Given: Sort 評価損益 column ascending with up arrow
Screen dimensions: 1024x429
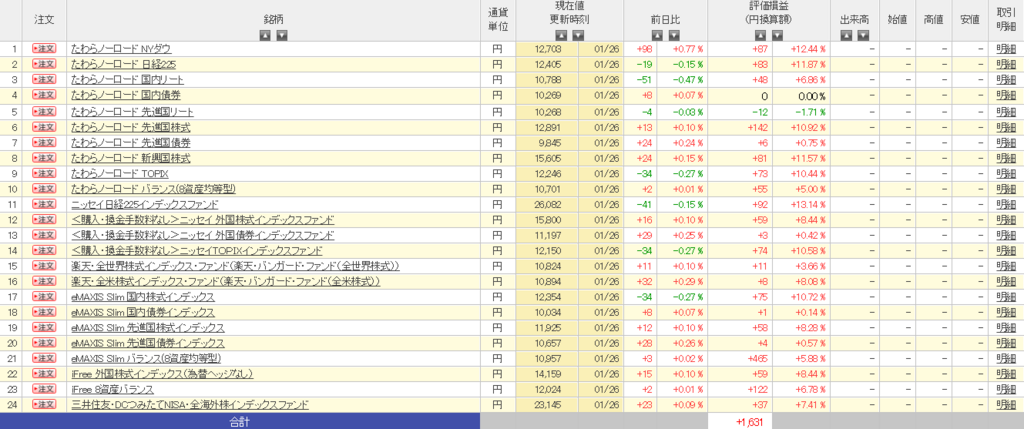Looking at the screenshot, I should point(760,35).
